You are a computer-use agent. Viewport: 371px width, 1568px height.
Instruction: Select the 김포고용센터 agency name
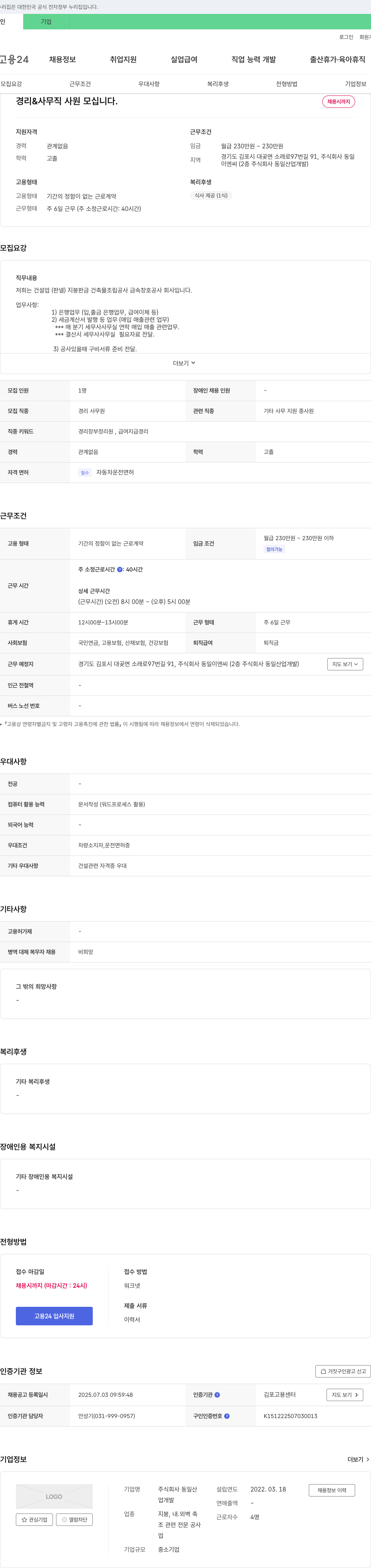280,1395
